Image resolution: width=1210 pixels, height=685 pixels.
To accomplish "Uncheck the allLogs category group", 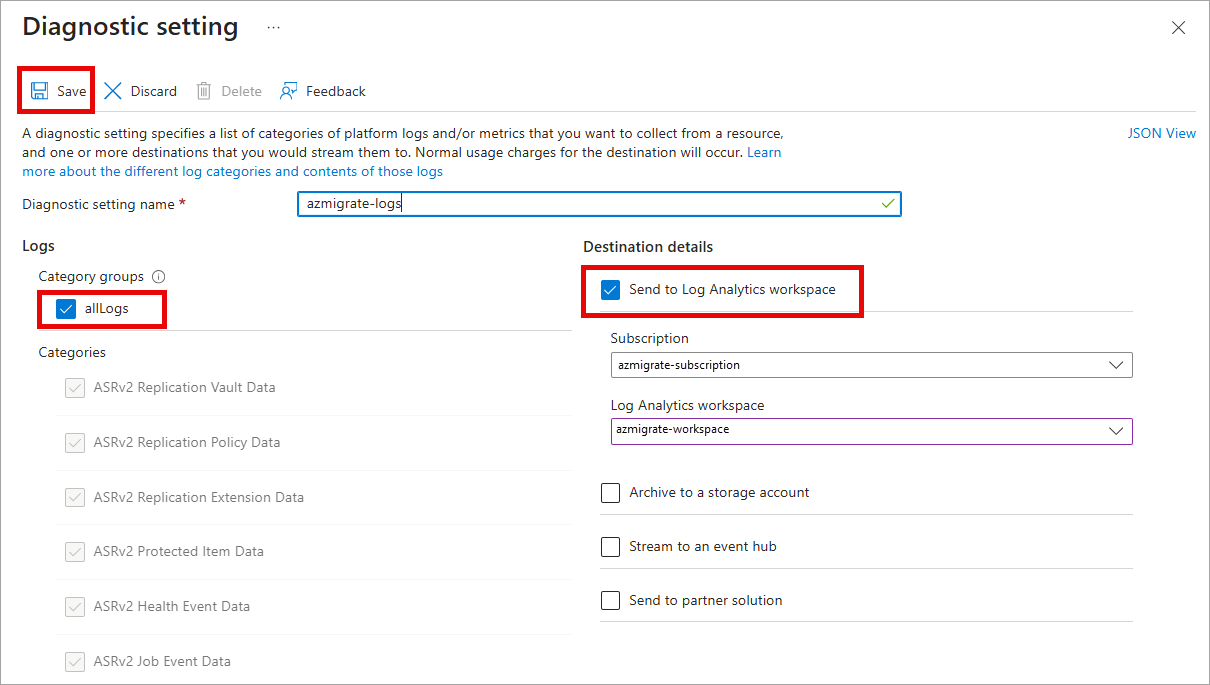I will tap(66, 309).
